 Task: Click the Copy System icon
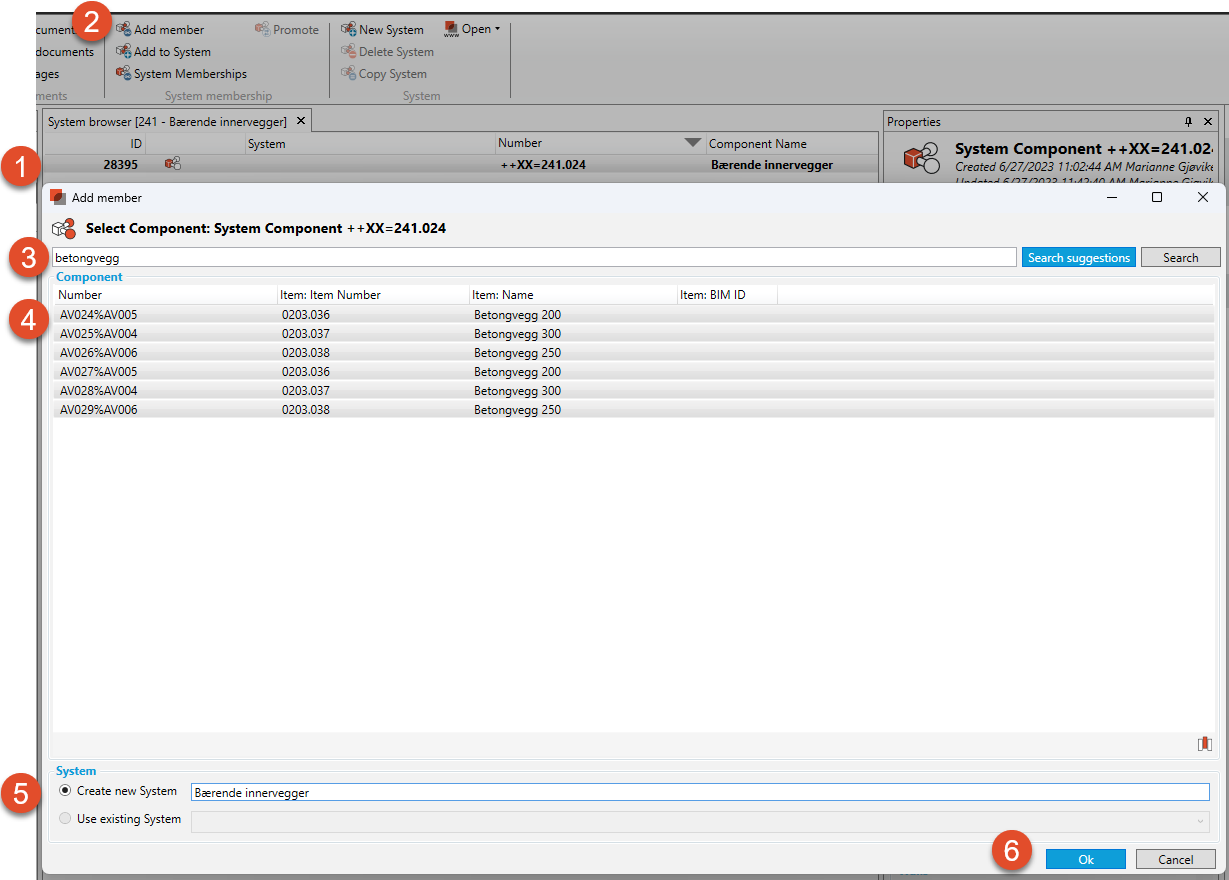pos(349,74)
